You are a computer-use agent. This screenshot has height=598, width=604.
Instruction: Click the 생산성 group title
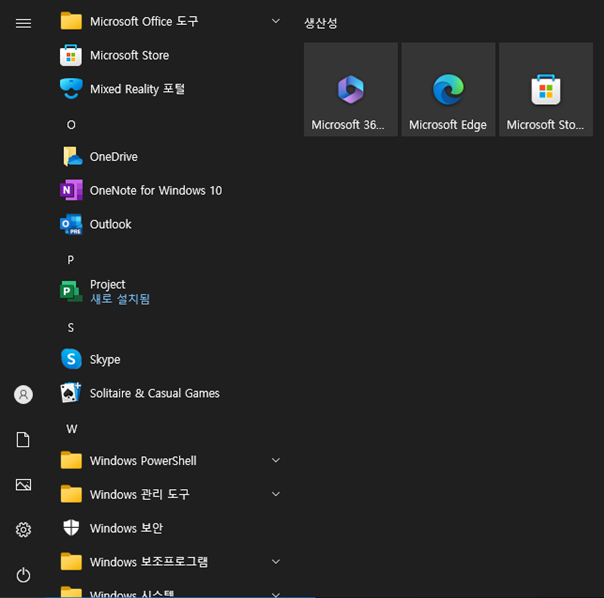click(320, 23)
